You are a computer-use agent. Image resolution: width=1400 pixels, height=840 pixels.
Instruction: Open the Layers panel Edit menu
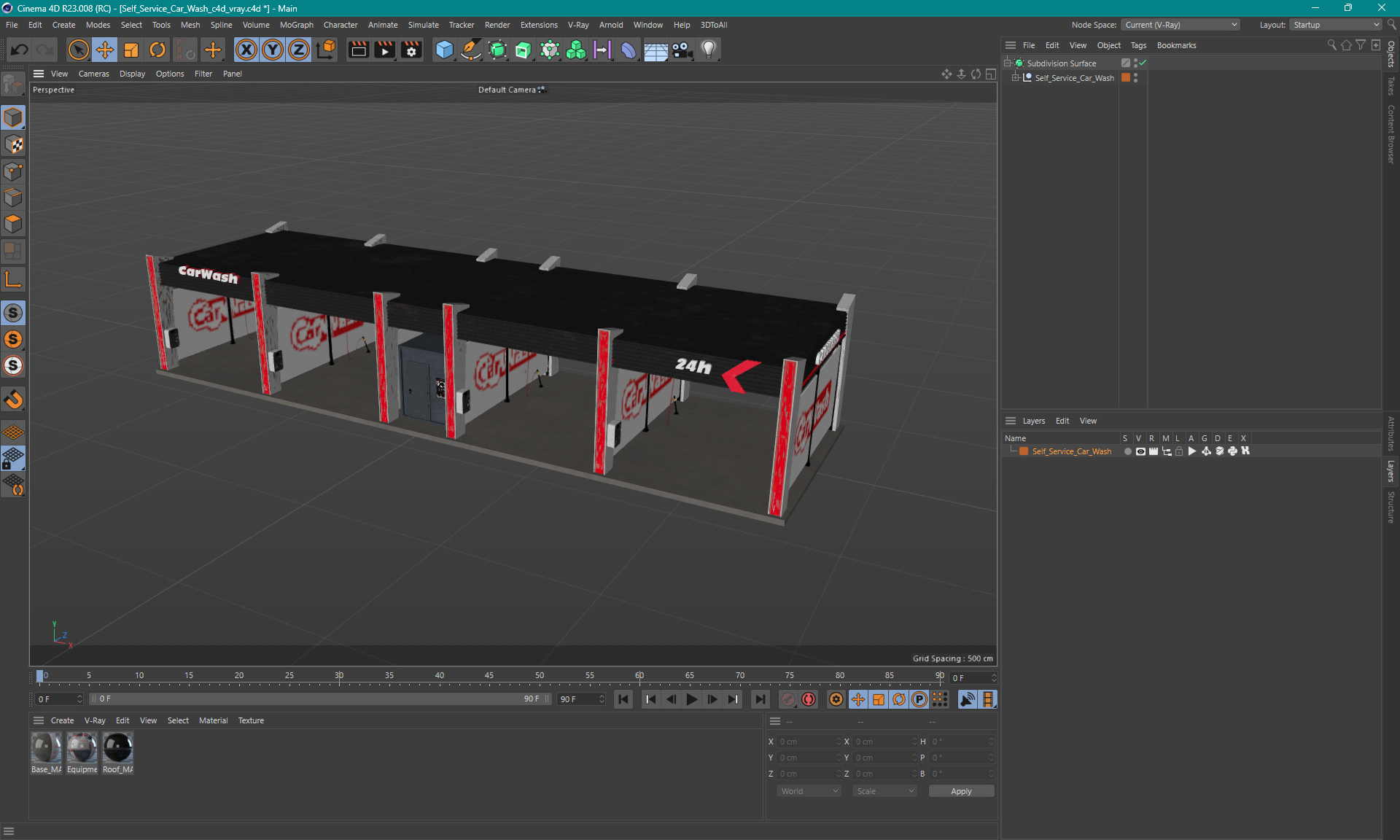1062,421
